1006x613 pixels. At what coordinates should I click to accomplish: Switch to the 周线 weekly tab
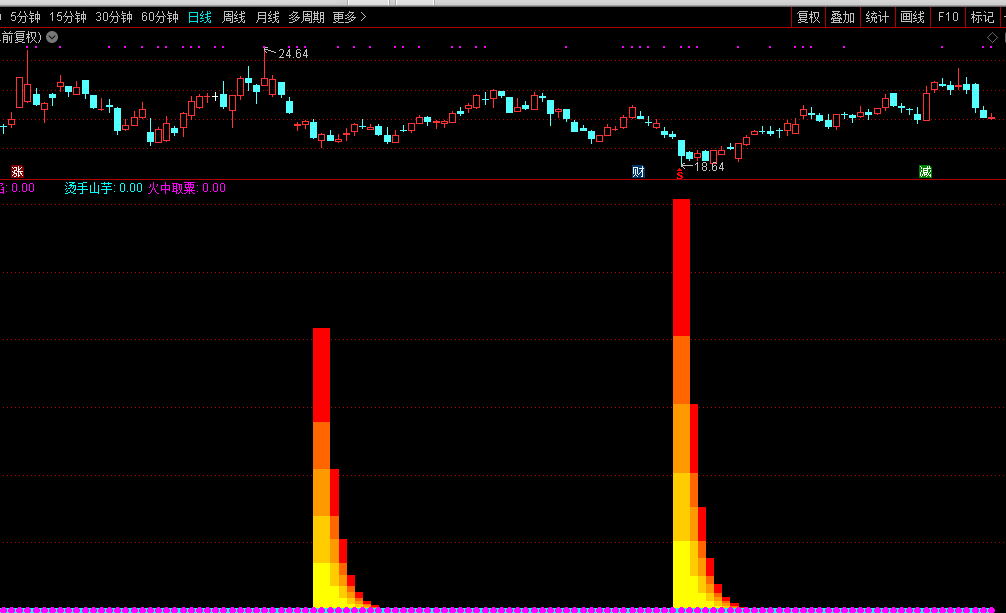point(233,17)
